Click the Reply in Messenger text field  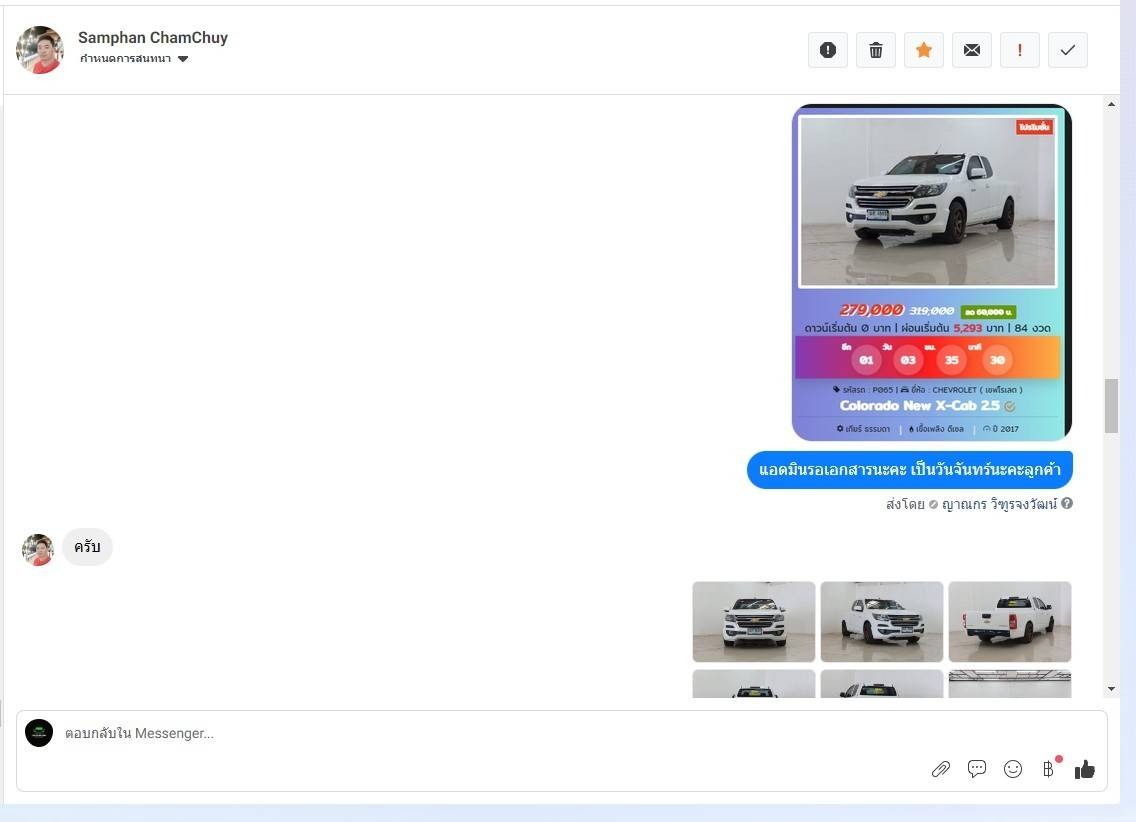[x=480, y=734]
